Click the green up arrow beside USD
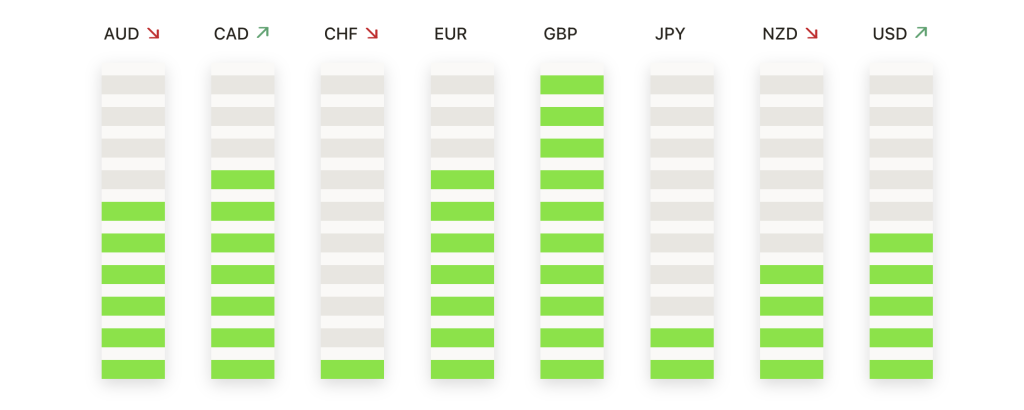The width and height of the screenshot is (1024, 410). tap(921, 34)
